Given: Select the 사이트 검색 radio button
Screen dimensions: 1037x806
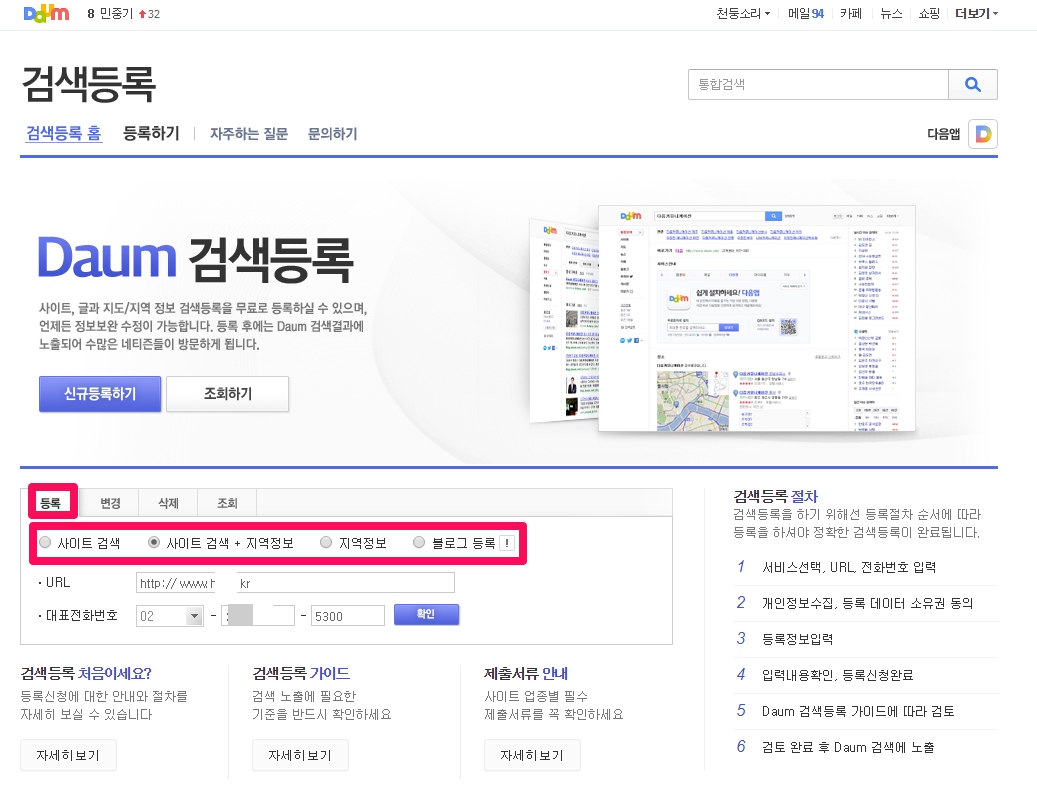Looking at the screenshot, I should pyautogui.click(x=45, y=543).
